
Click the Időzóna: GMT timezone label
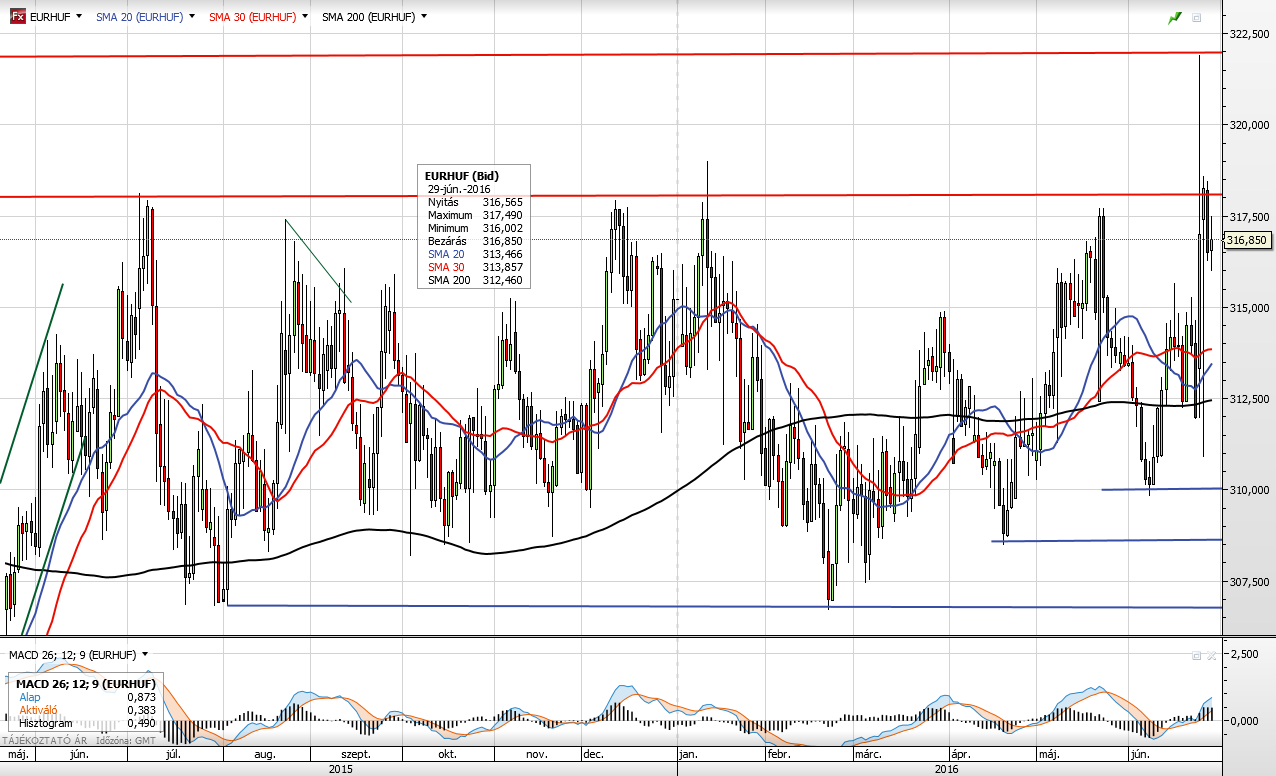(127, 741)
